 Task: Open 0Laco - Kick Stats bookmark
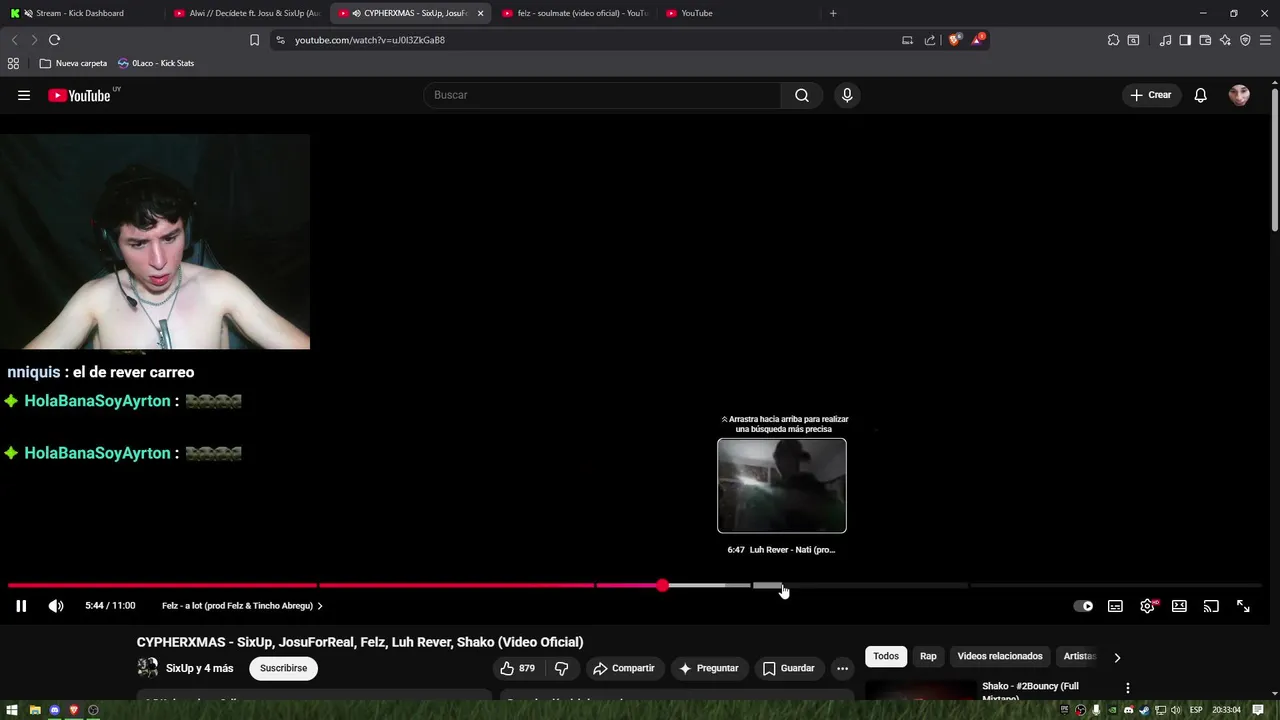click(156, 63)
